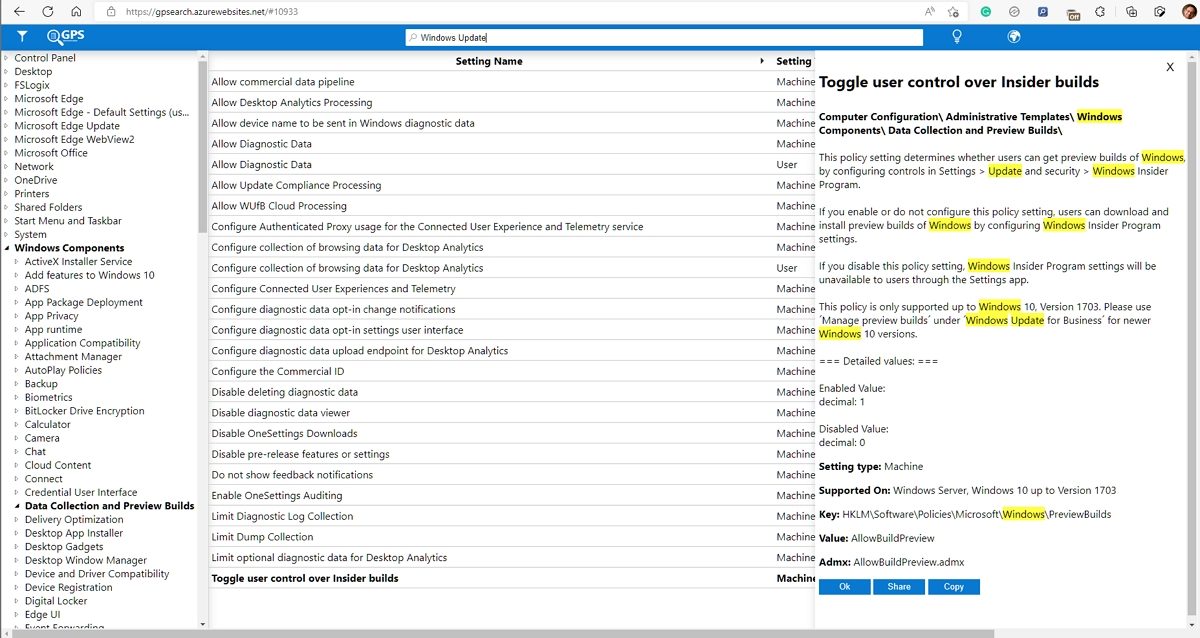Click the web capture screenshot icon
Viewport: 1200px width, 638px height.
pyautogui.click(x=1160, y=12)
